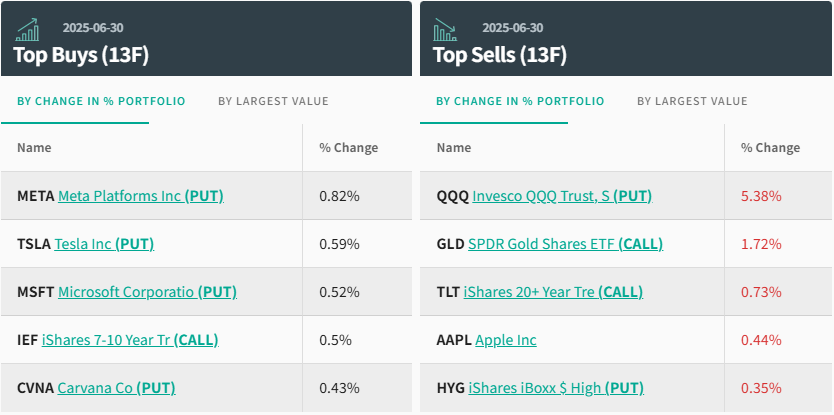
Task: Click the Carvana Co (PUT) link
Action: pyautogui.click(x=116, y=388)
